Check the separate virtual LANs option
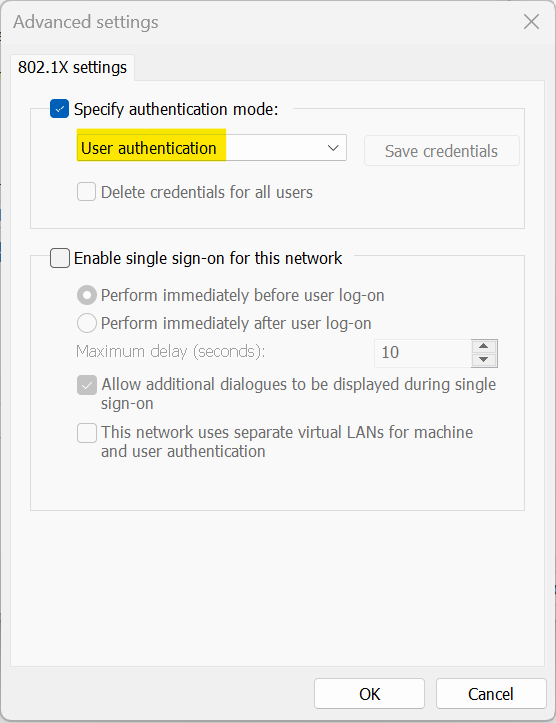Image resolution: width=556 pixels, height=723 pixels. [x=87, y=433]
